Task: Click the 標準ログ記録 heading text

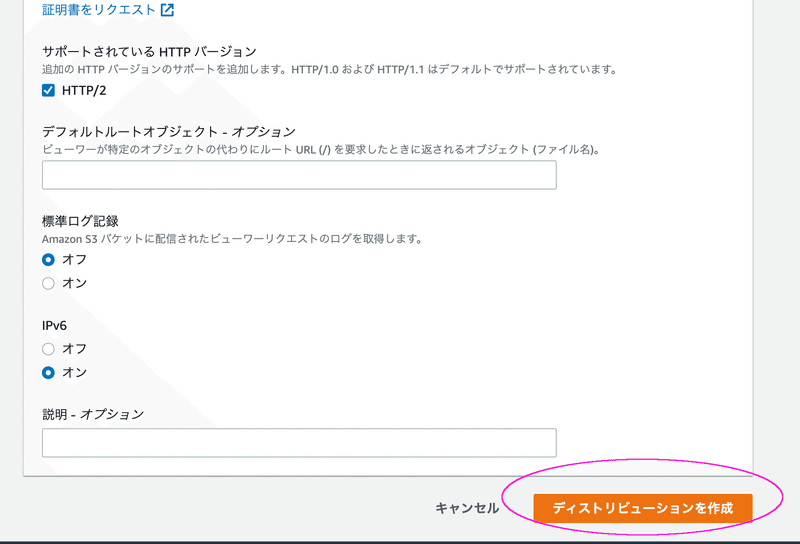Action: 80,221
